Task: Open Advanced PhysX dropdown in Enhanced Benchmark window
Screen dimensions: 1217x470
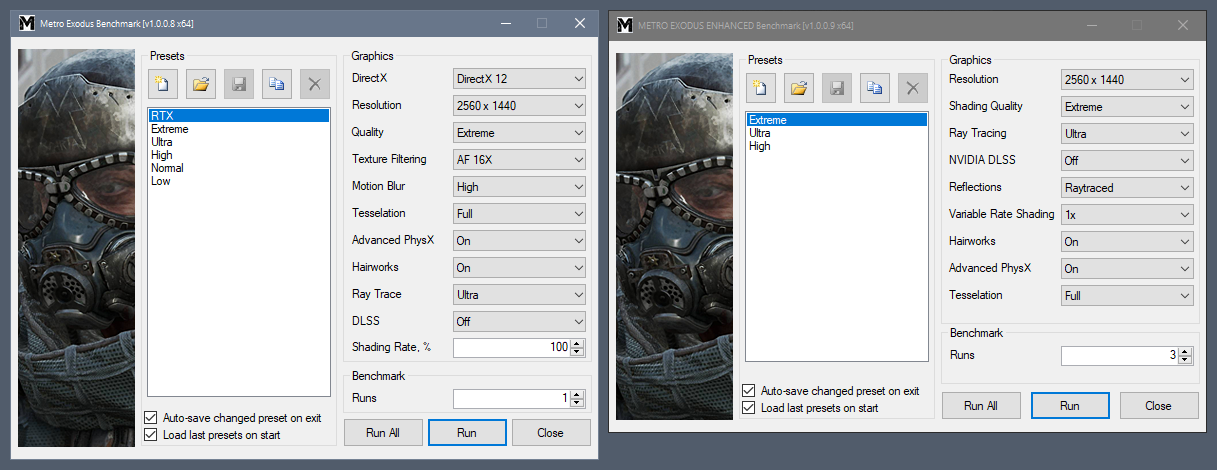Action: pyautogui.click(x=1127, y=268)
